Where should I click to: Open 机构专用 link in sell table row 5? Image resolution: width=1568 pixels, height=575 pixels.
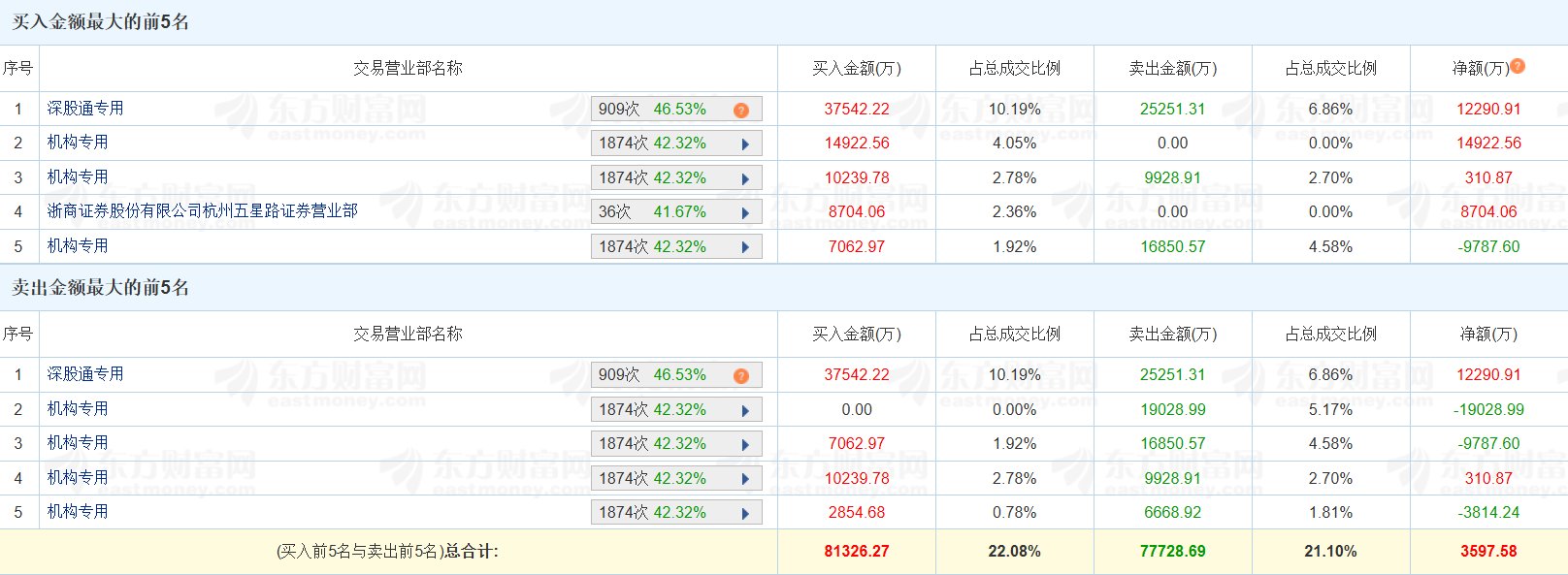78,512
